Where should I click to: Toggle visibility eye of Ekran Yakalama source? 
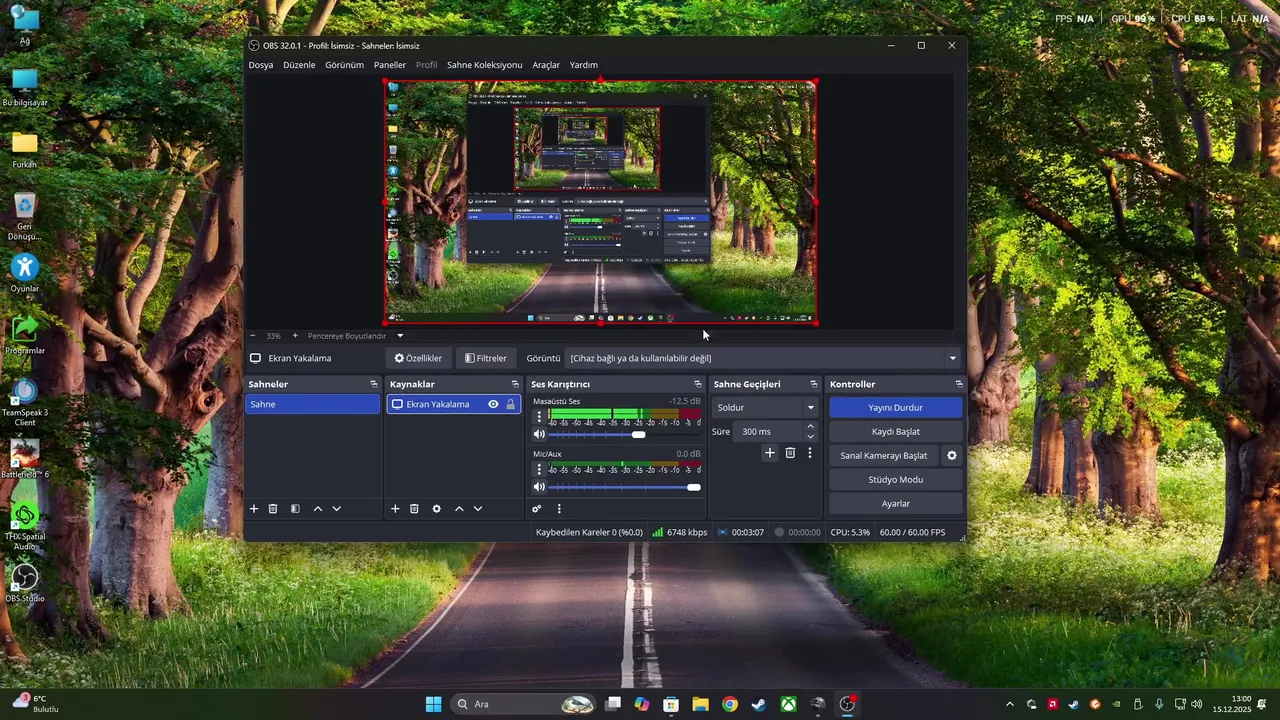tap(493, 404)
